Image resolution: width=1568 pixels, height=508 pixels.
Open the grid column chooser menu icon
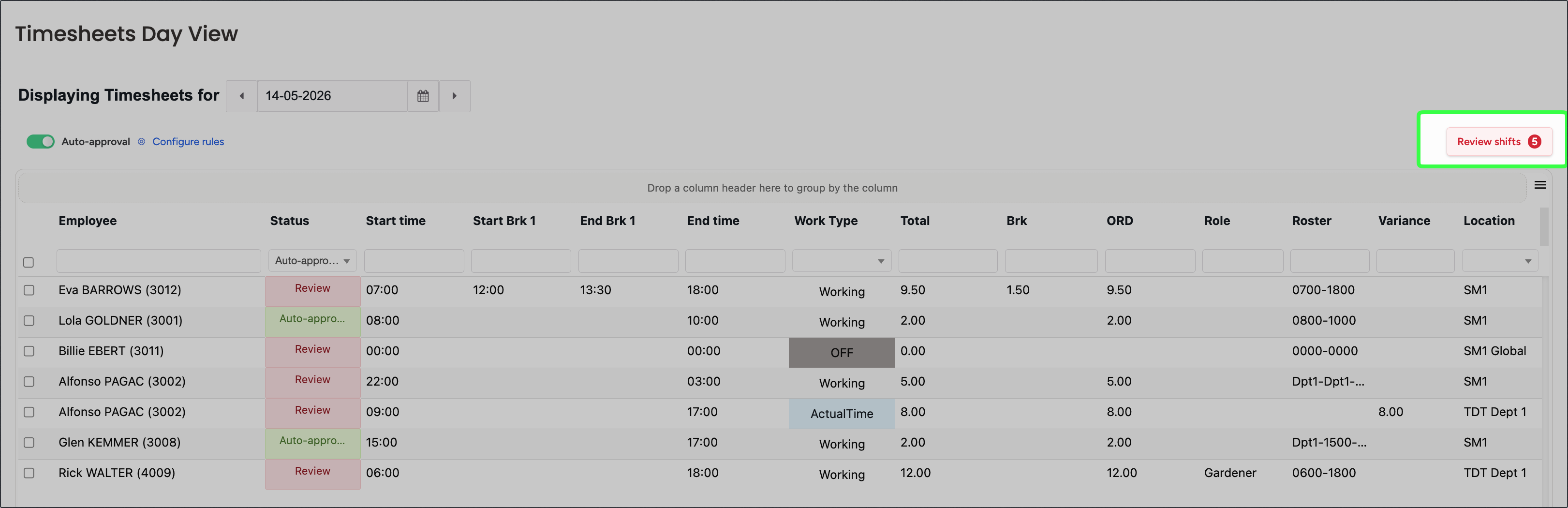[1540, 185]
